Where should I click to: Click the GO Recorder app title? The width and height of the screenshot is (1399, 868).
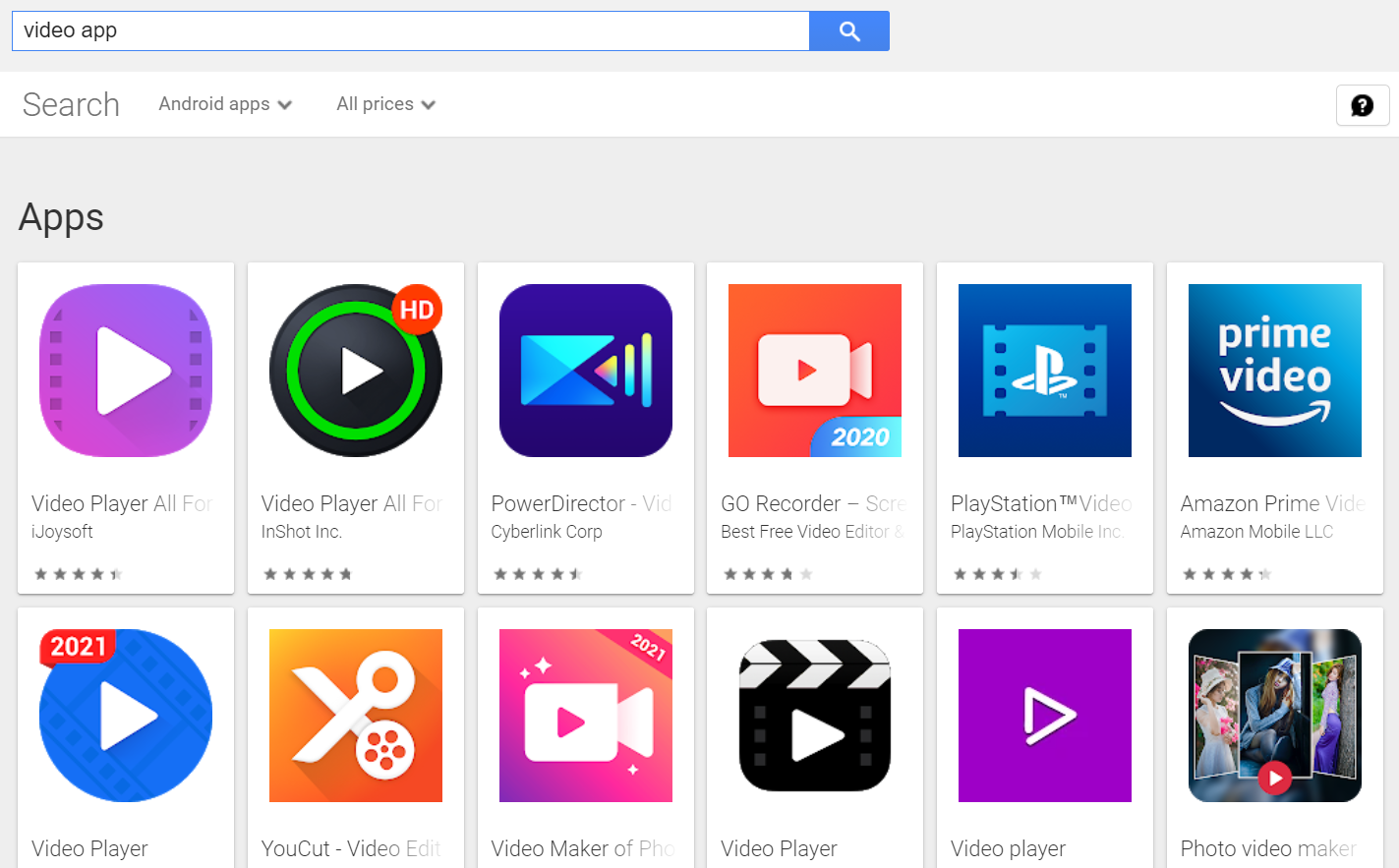[813, 503]
